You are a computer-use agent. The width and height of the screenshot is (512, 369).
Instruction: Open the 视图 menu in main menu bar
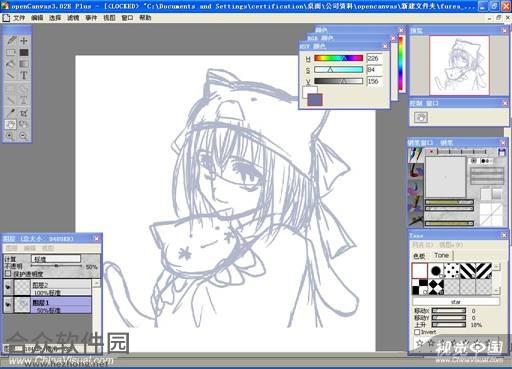(x=109, y=18)
